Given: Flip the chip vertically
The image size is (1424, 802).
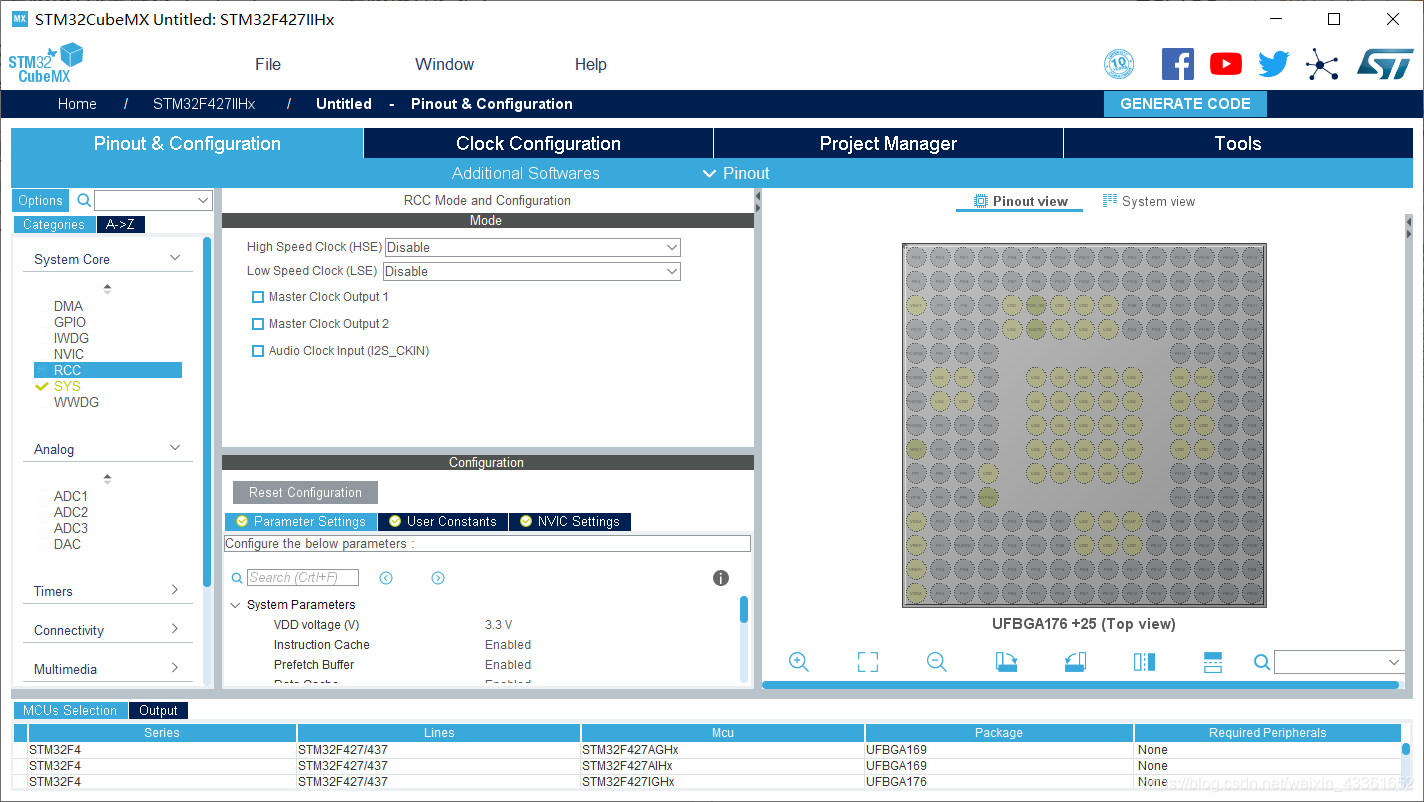Looking at the screenshot, I should pyautogui.click(x=1213, y=661).
